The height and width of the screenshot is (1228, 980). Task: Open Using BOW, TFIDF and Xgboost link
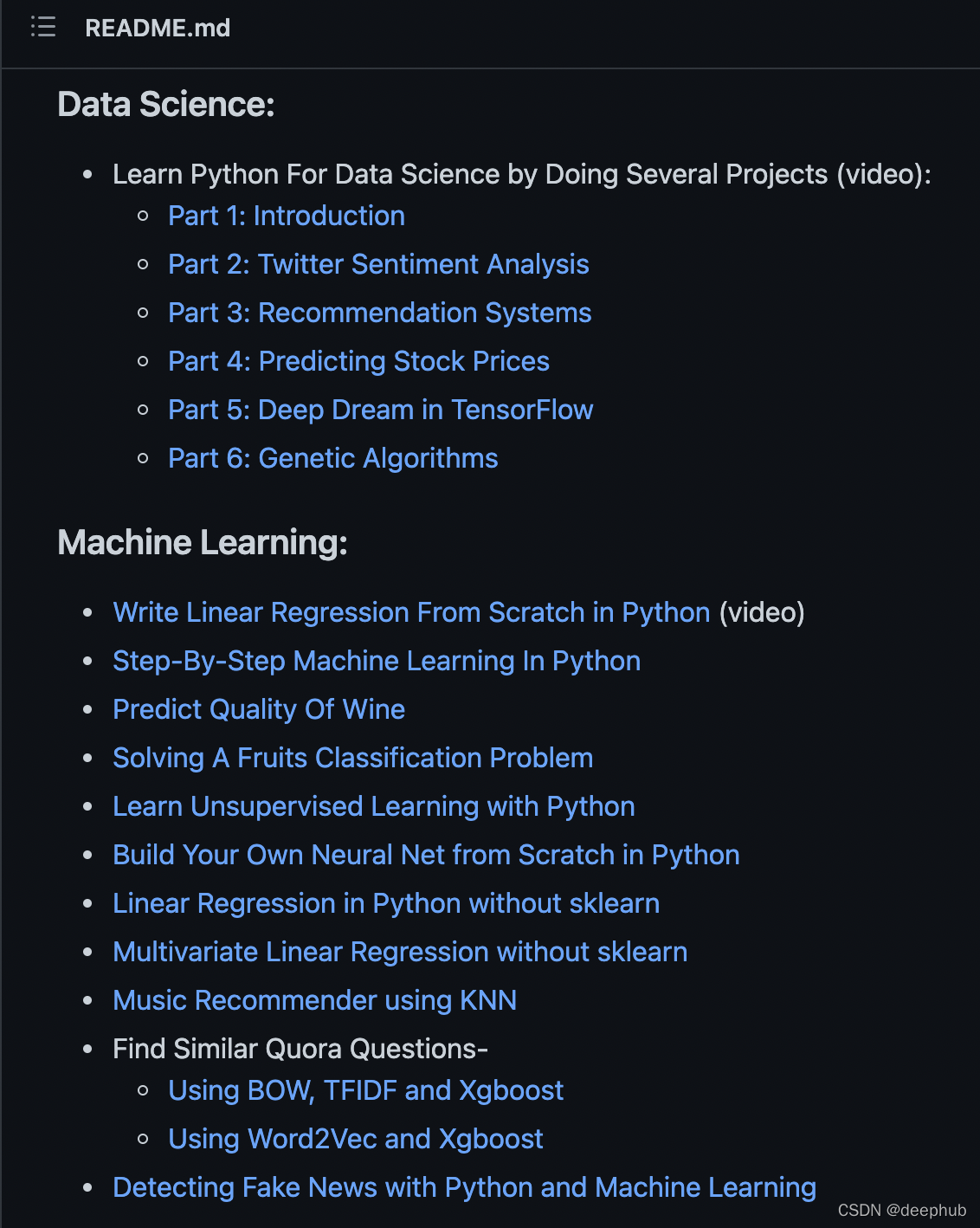(366, 1090)
